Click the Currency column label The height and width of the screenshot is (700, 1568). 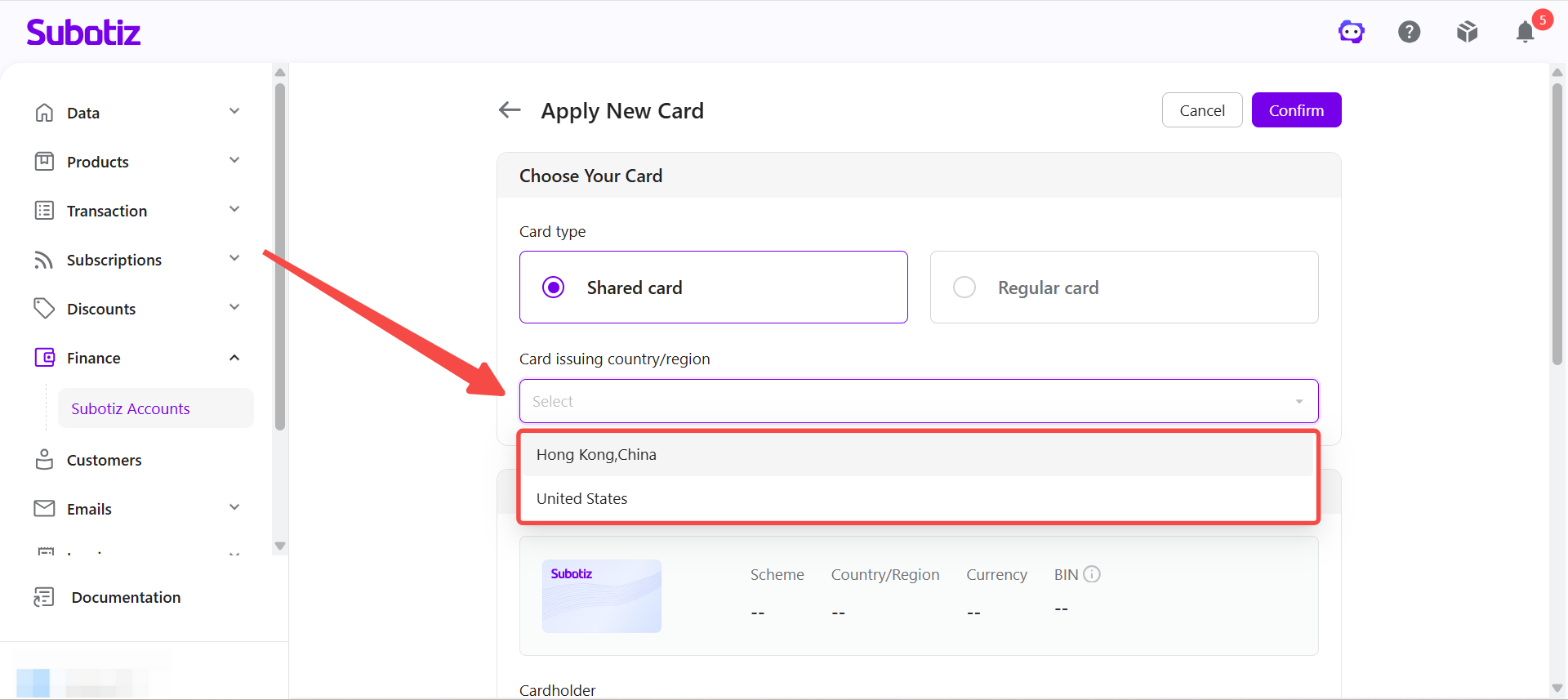tap(997, 574)
